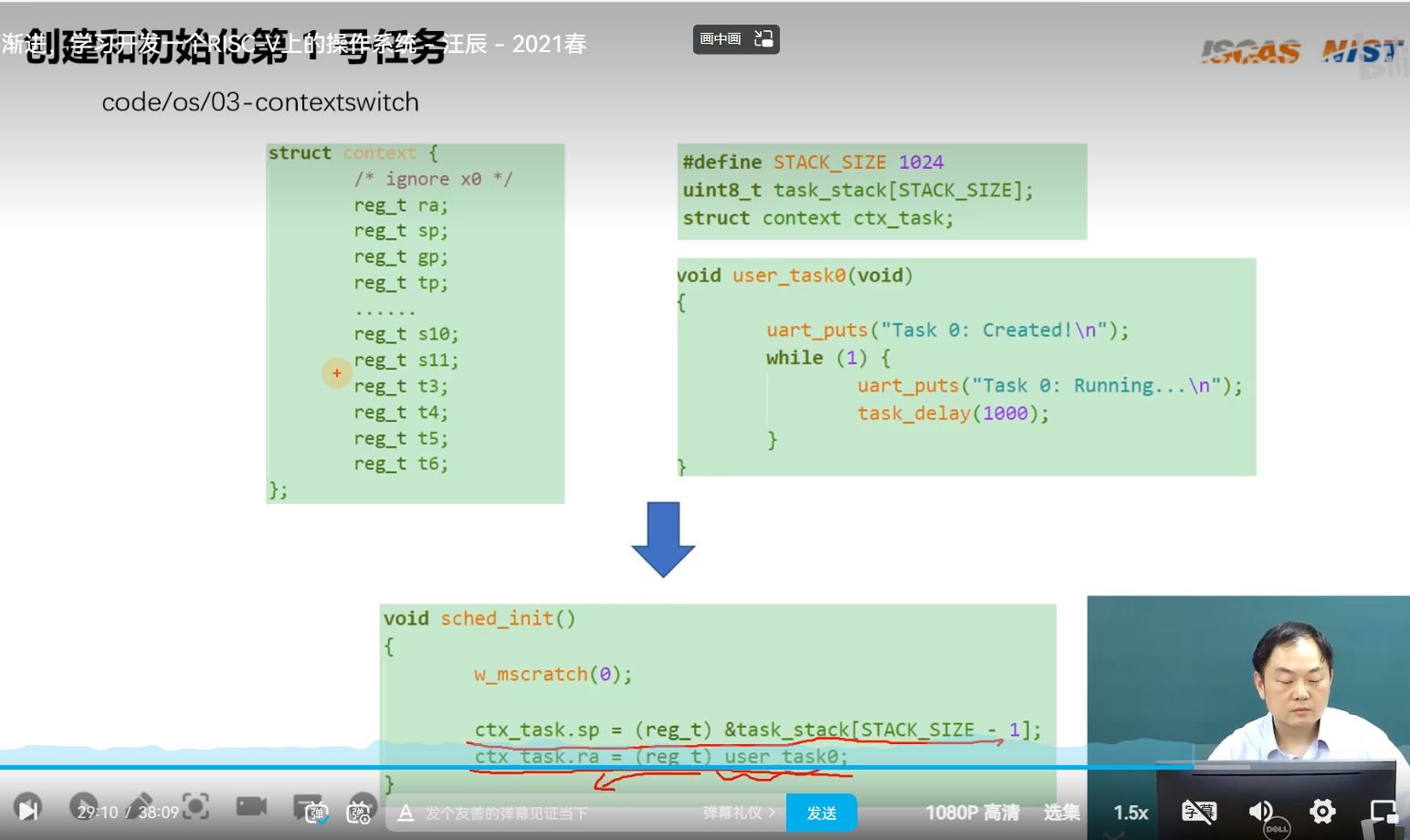The width and height of the screenshot is (1410, 840).
Task: Seek on the blue video progress bar
Action: 705,768
